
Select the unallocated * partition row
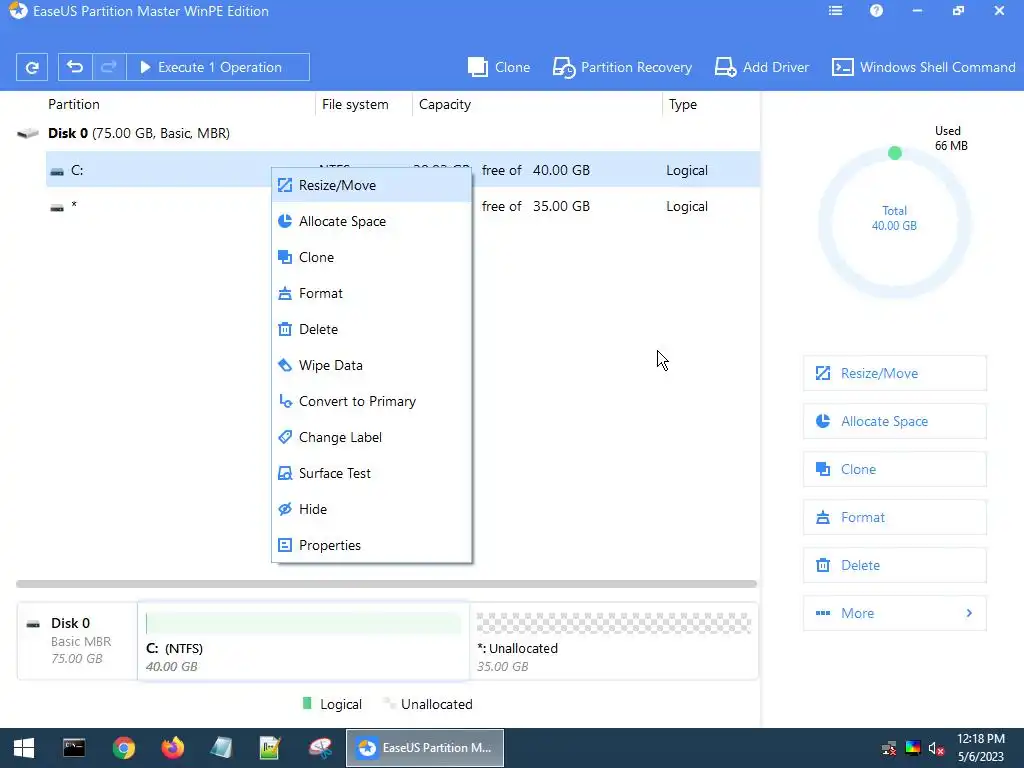(403, 206)
